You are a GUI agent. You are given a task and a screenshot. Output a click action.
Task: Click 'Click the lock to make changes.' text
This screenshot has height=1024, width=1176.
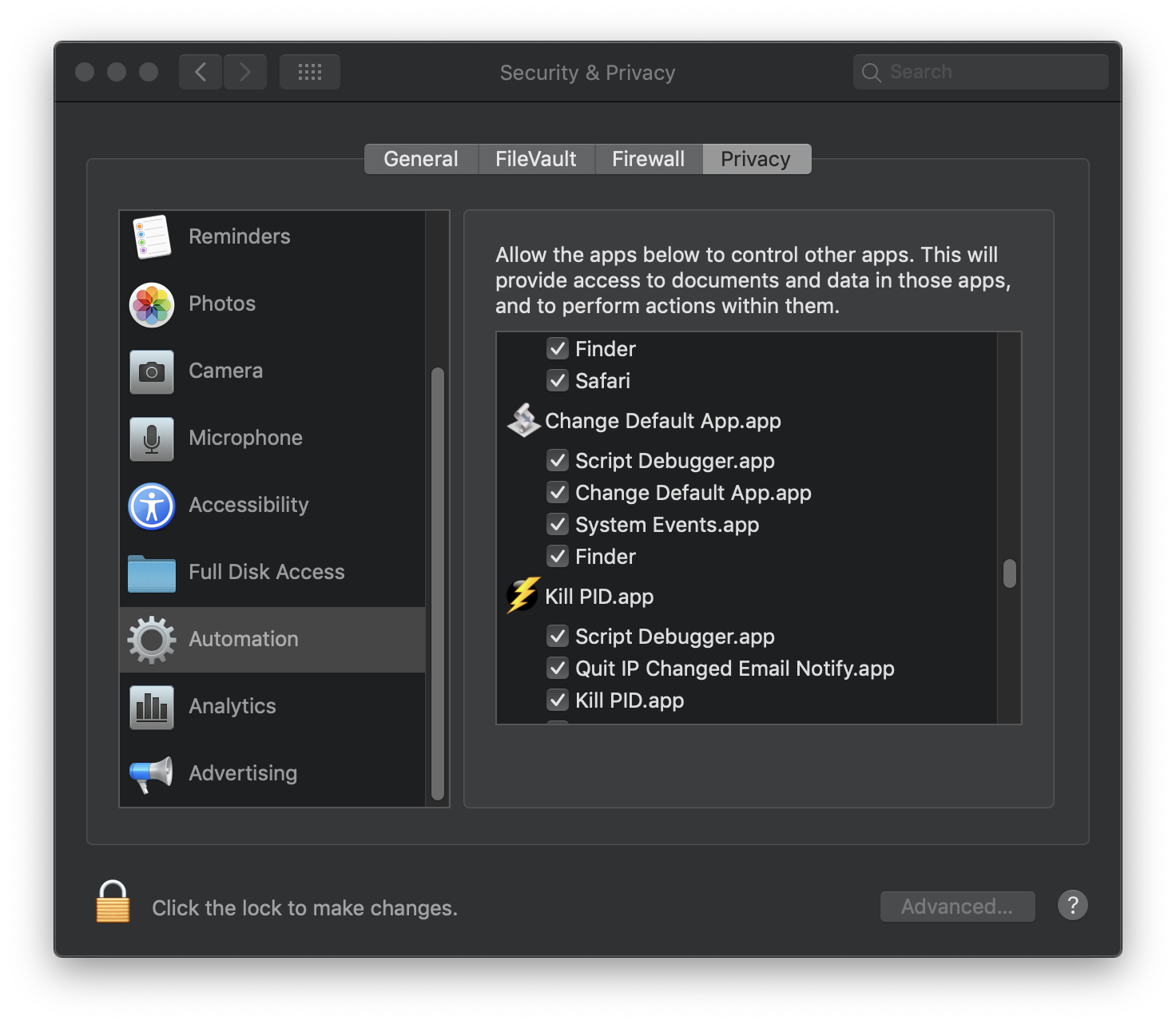click(x=304, y=908)
